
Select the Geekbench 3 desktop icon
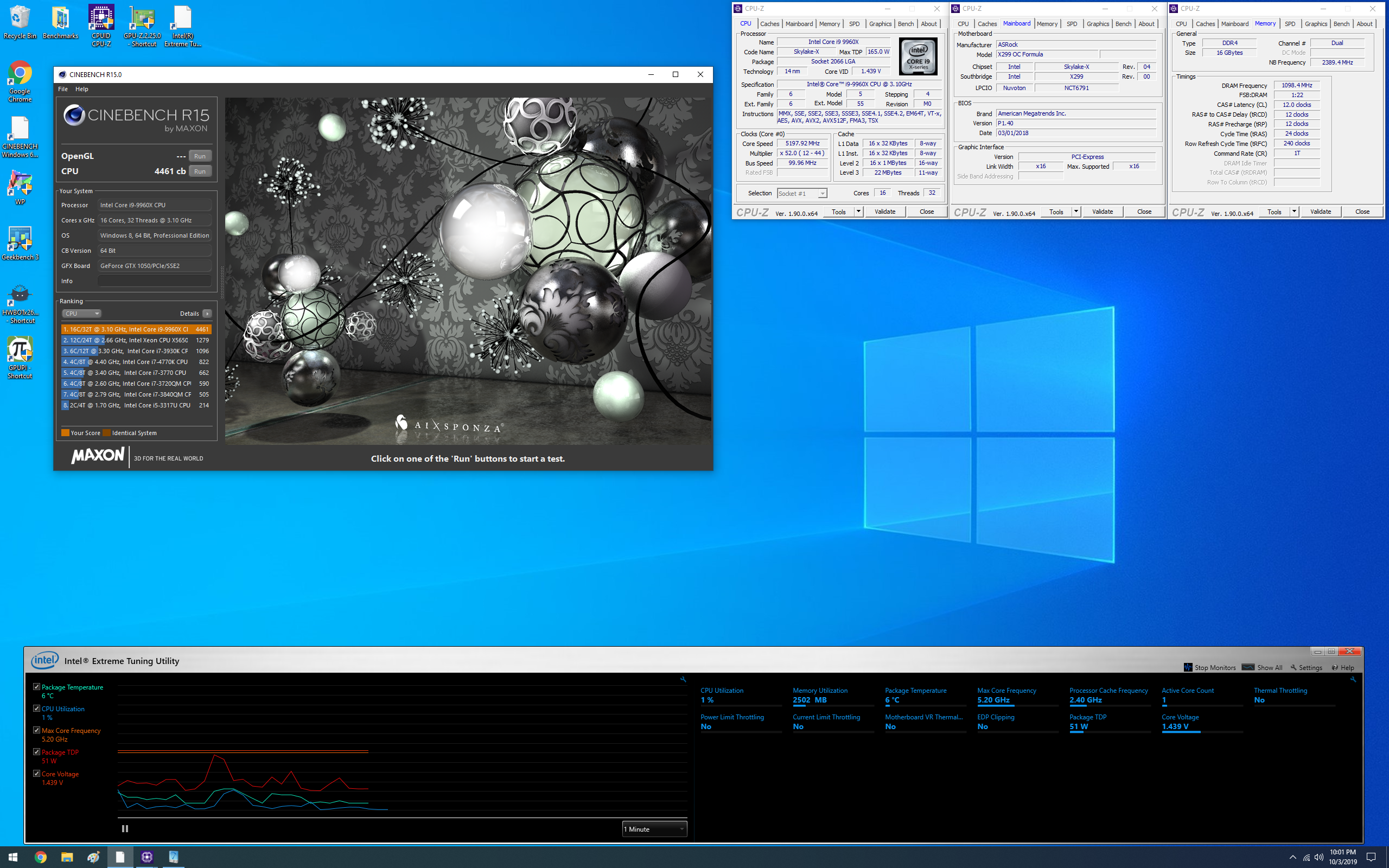20,243
